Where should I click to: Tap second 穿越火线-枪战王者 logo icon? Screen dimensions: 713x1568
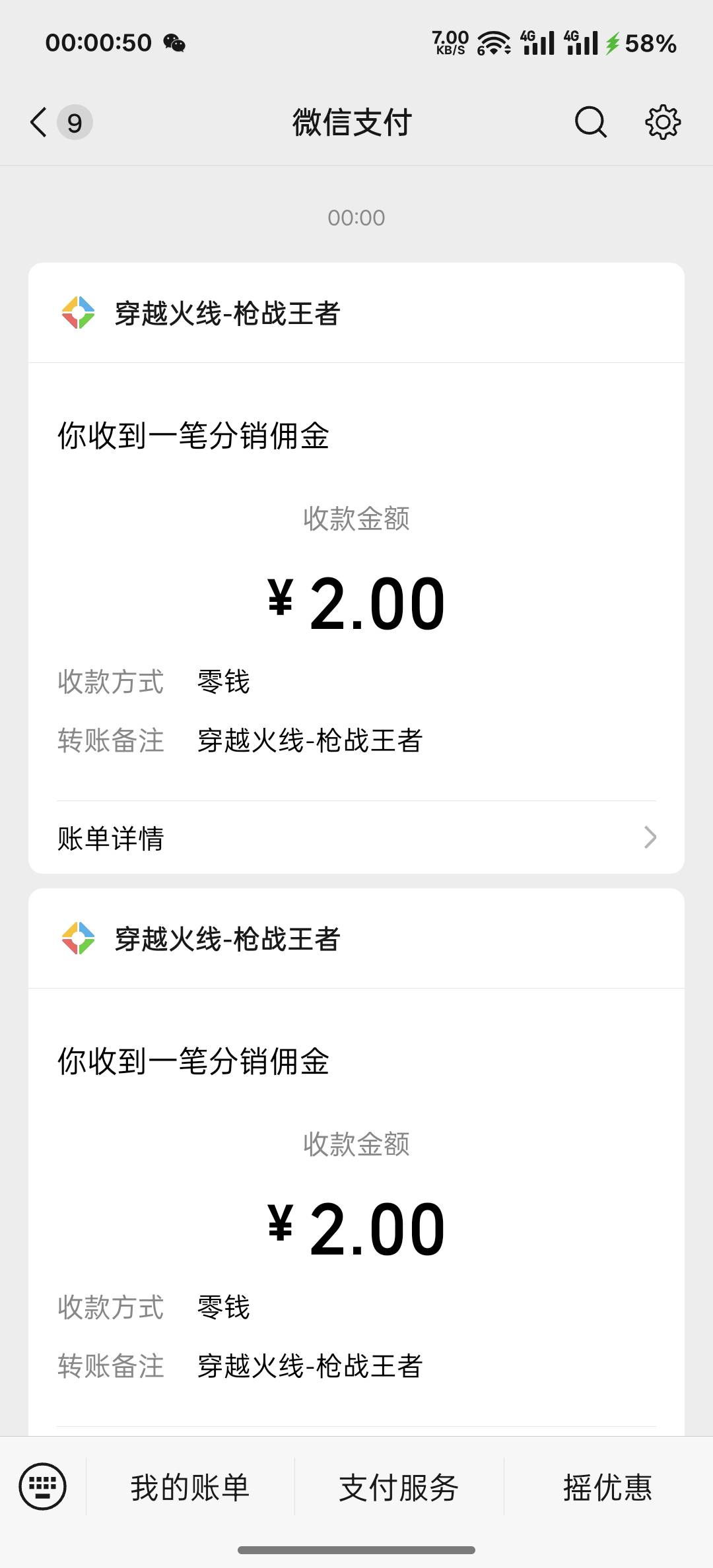pos(78,938)
